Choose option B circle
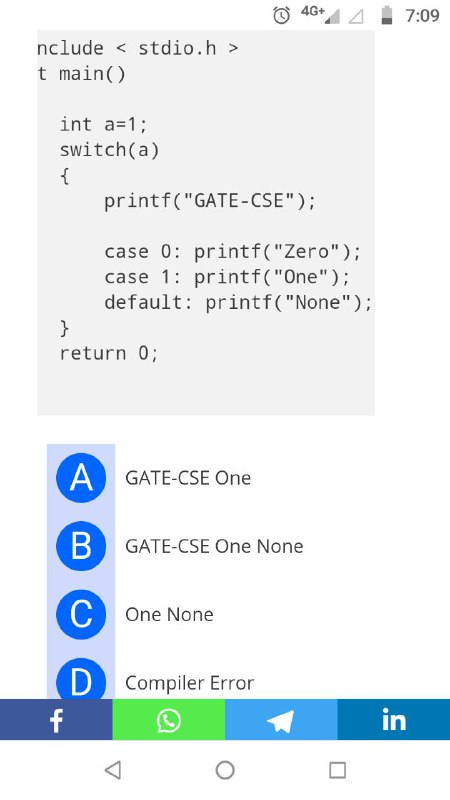This screenshot has height=800, width=450. (x=81, y=546)
